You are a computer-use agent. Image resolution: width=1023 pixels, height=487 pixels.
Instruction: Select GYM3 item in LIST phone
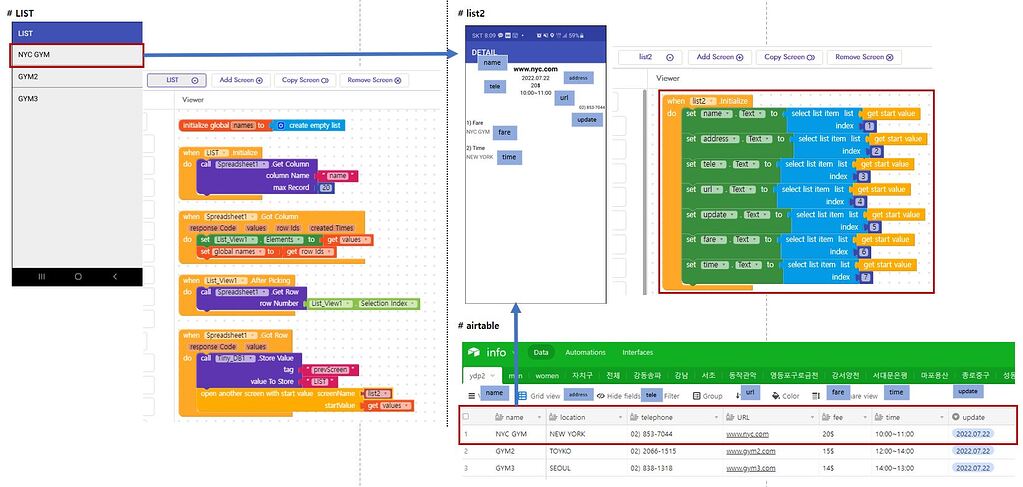[x=77, y=99]
